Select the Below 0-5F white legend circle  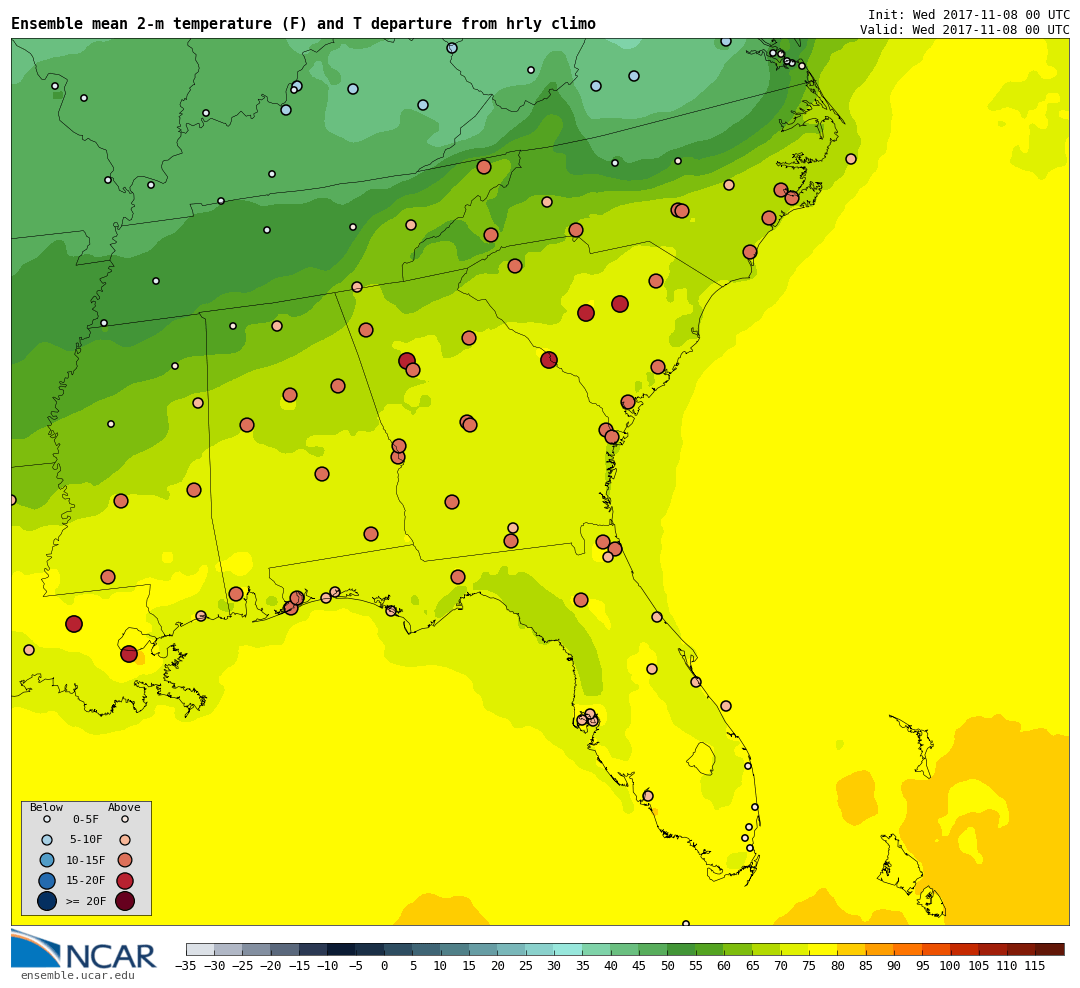coord(47,820)
